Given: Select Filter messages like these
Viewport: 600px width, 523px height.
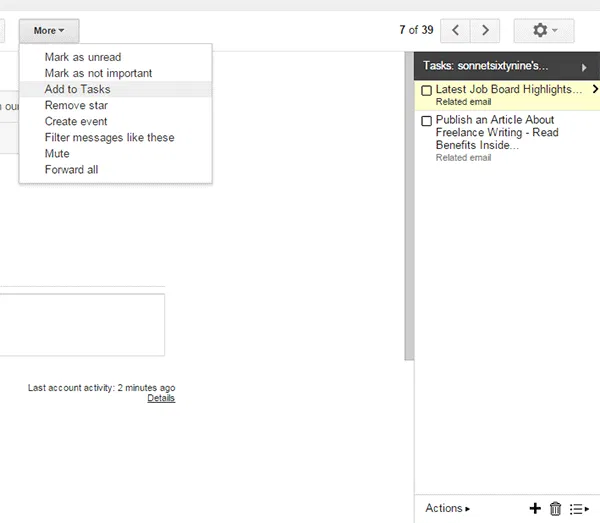Looking at the screenshot, I should [x=109, y=137].
